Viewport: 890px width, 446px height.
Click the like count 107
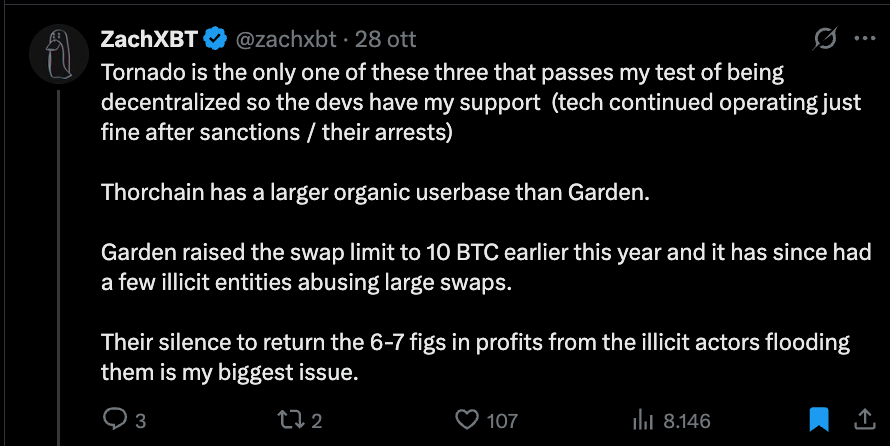(502, 421)
